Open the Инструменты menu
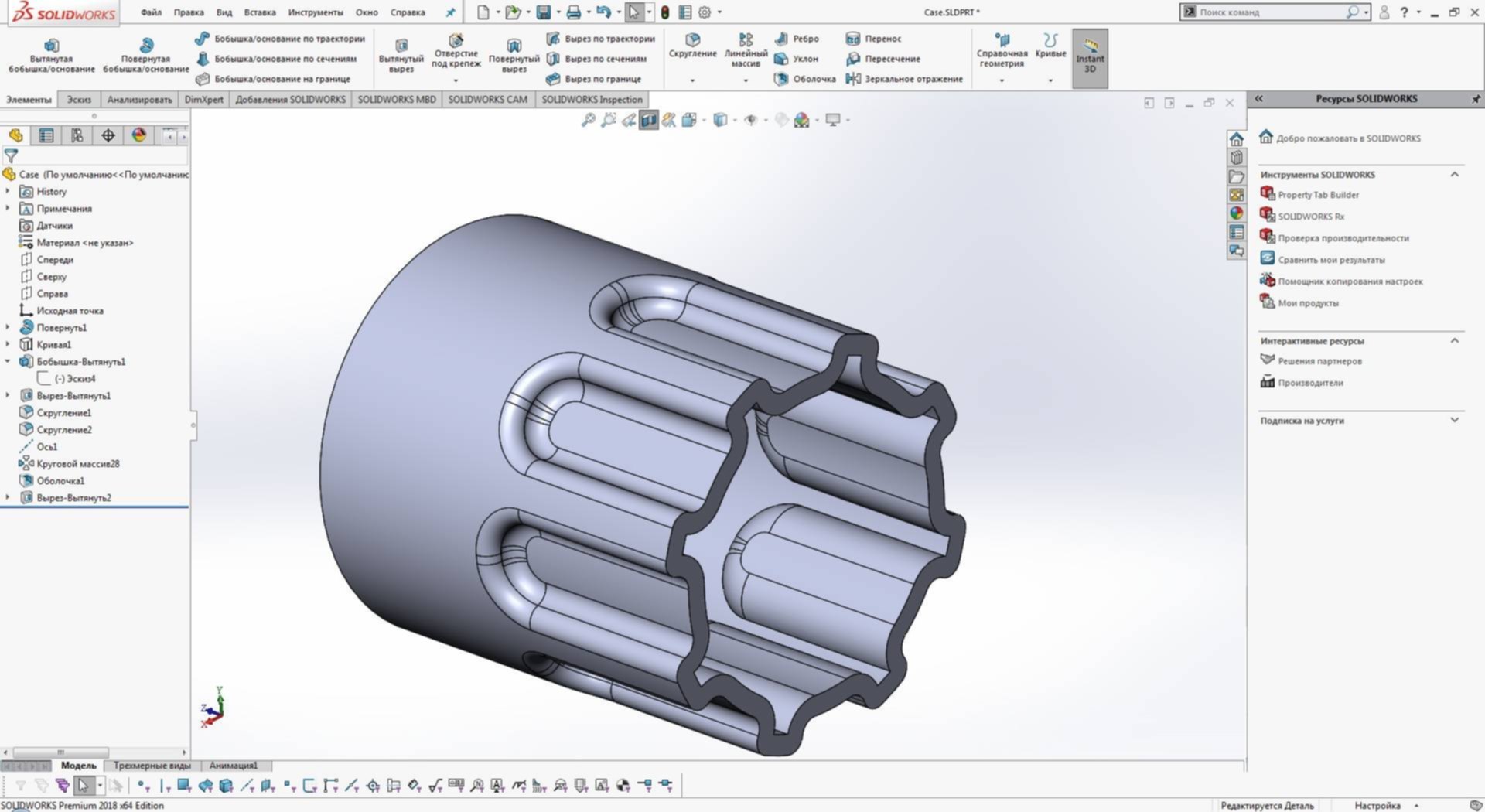 [316, 12]
